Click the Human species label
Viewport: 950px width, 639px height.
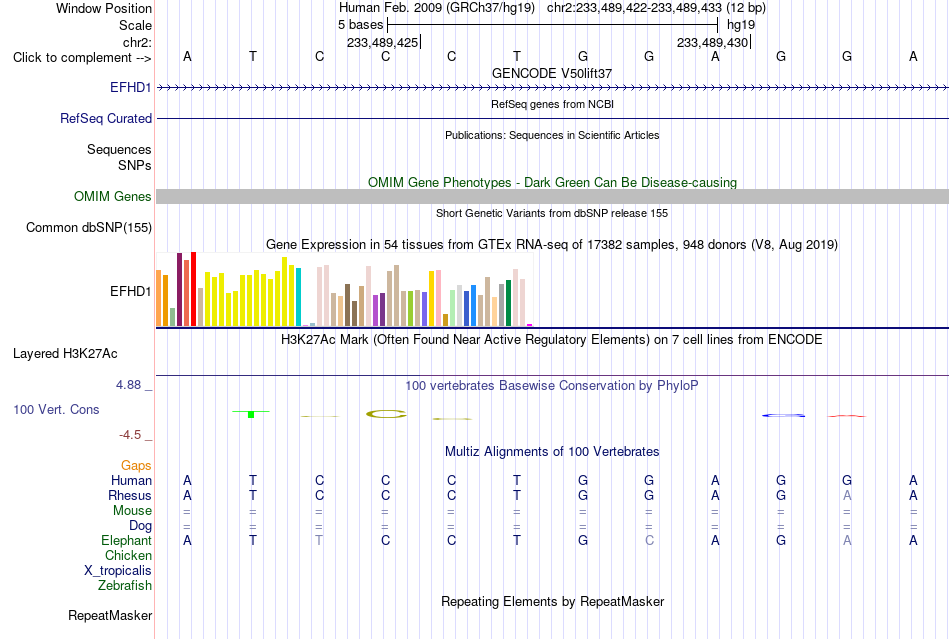point(131,480)
